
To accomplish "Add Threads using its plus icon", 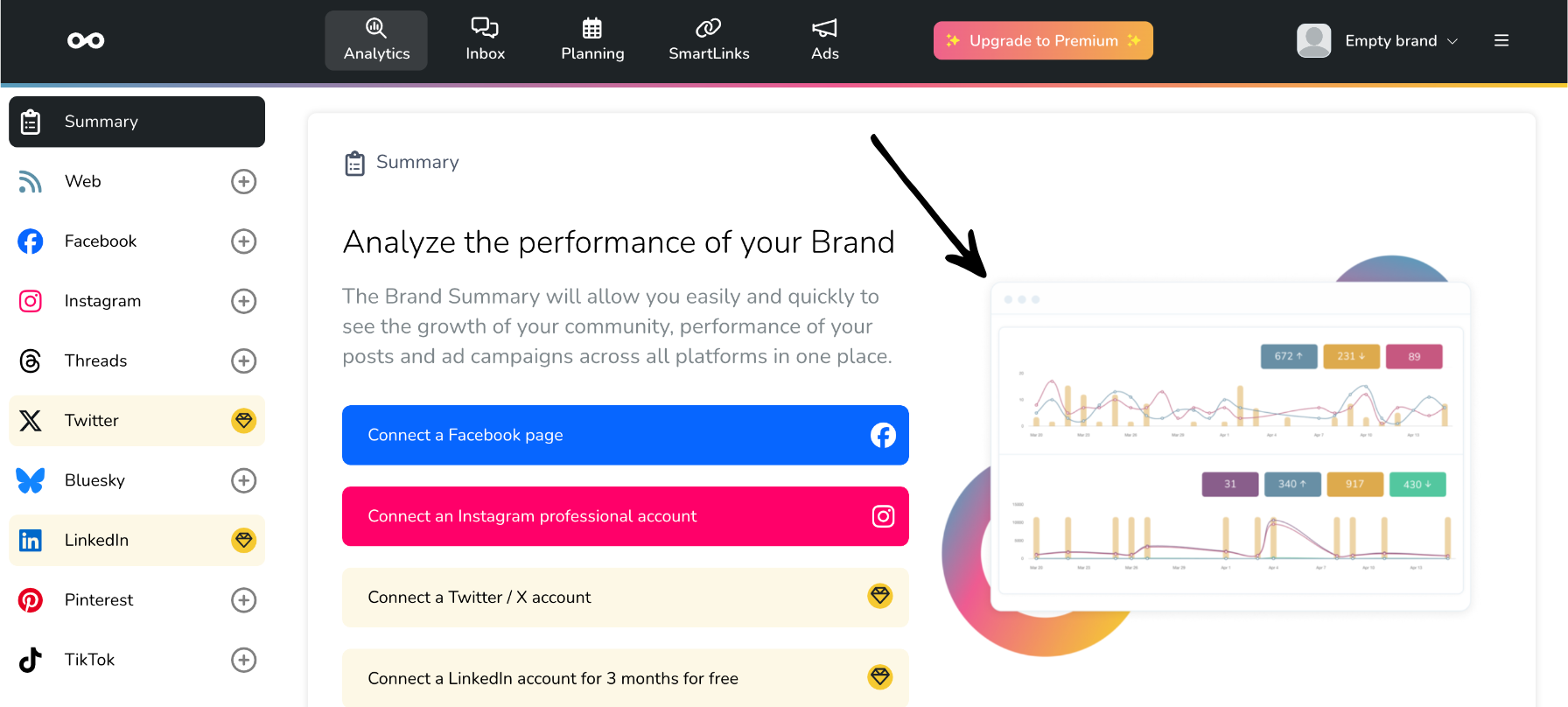I will click(x=243, y=360).
